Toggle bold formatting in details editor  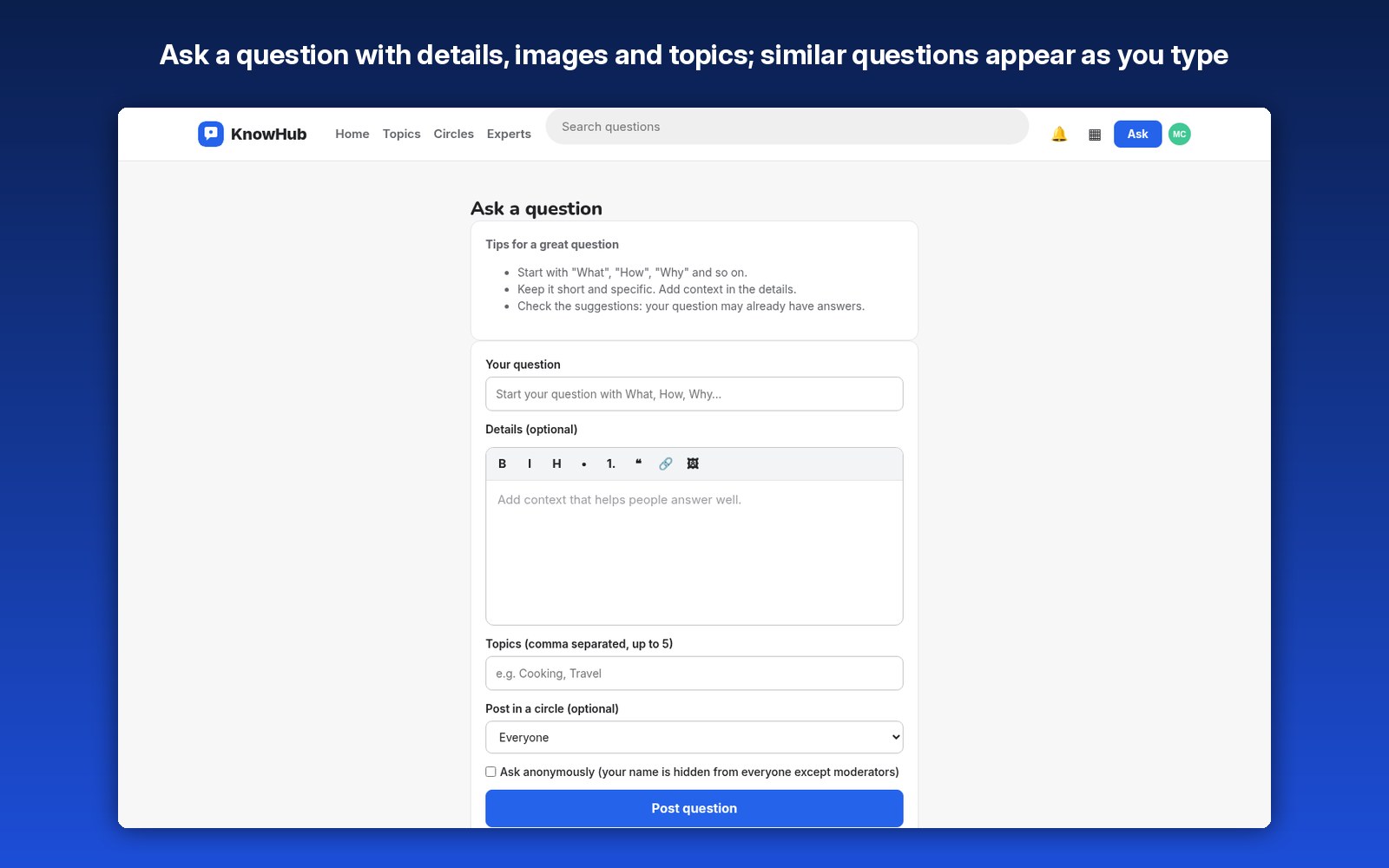[502, 464]
